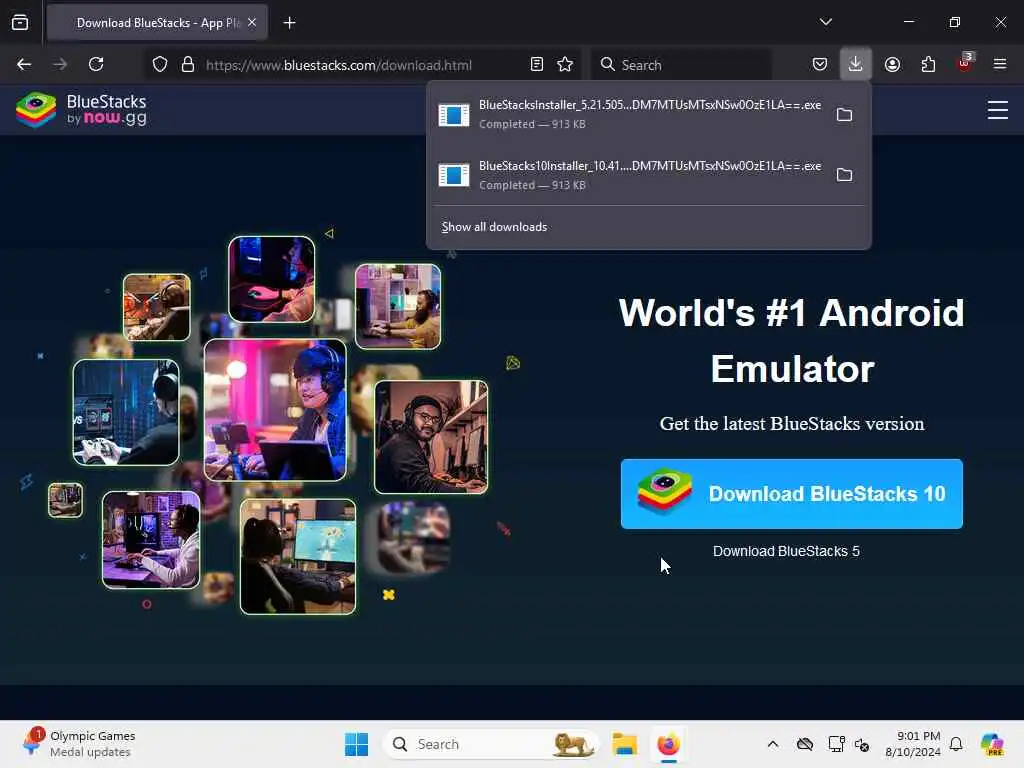Image resolution: width=1024 pixels, height=768 pixels.
Task: Show BlueStacksInstaller_5.21 file in folder
Action: [844, 114]
